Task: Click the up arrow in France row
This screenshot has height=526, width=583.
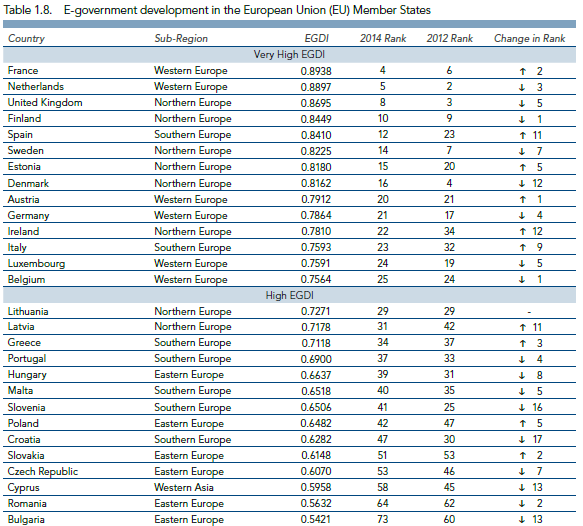Action: pos(522,71)
